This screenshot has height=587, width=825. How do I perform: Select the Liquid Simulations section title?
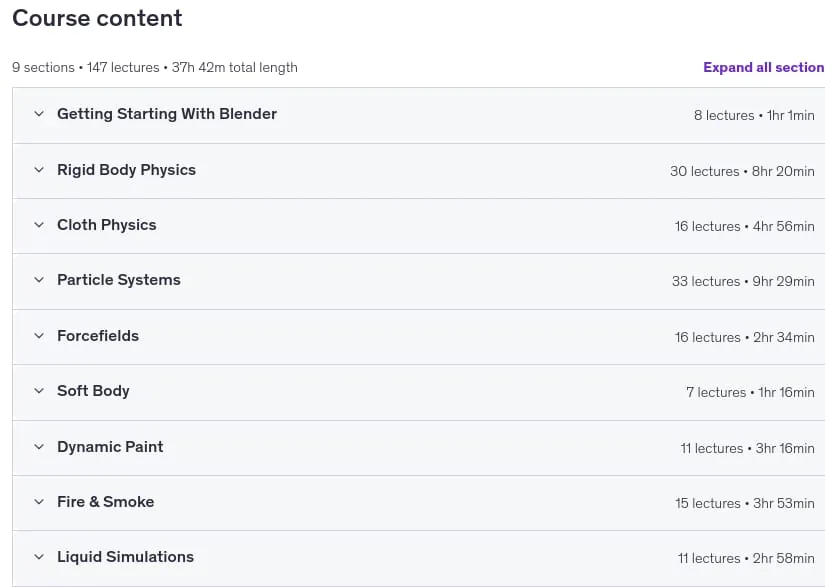[x=125, y=557]
